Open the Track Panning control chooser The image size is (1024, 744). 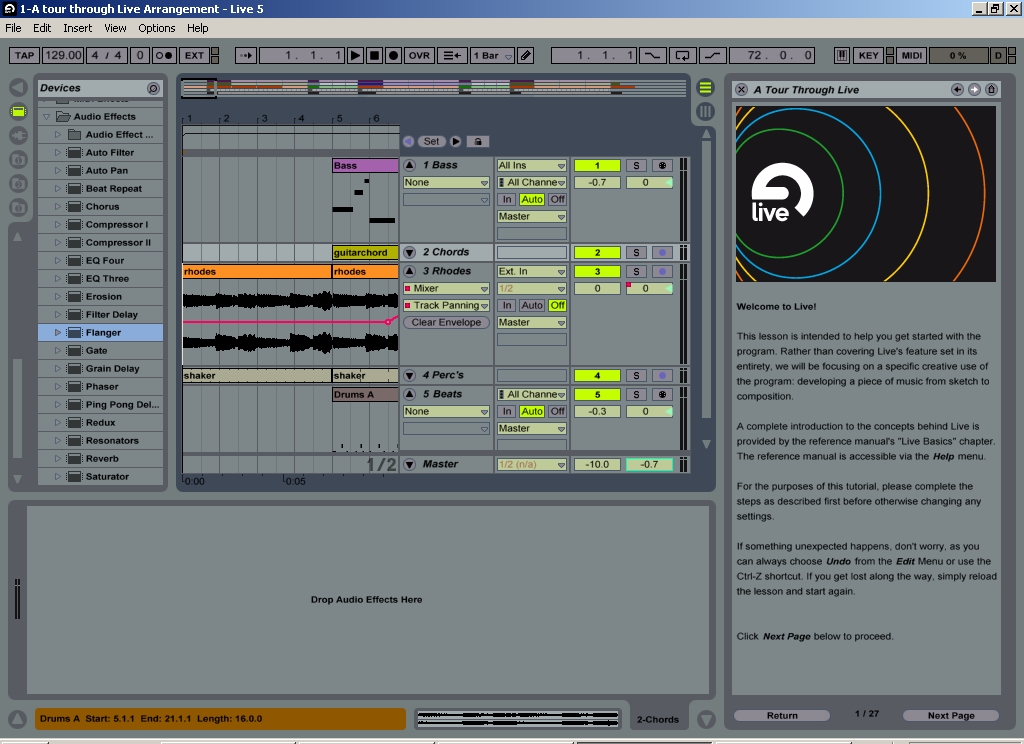click(446, 305)
